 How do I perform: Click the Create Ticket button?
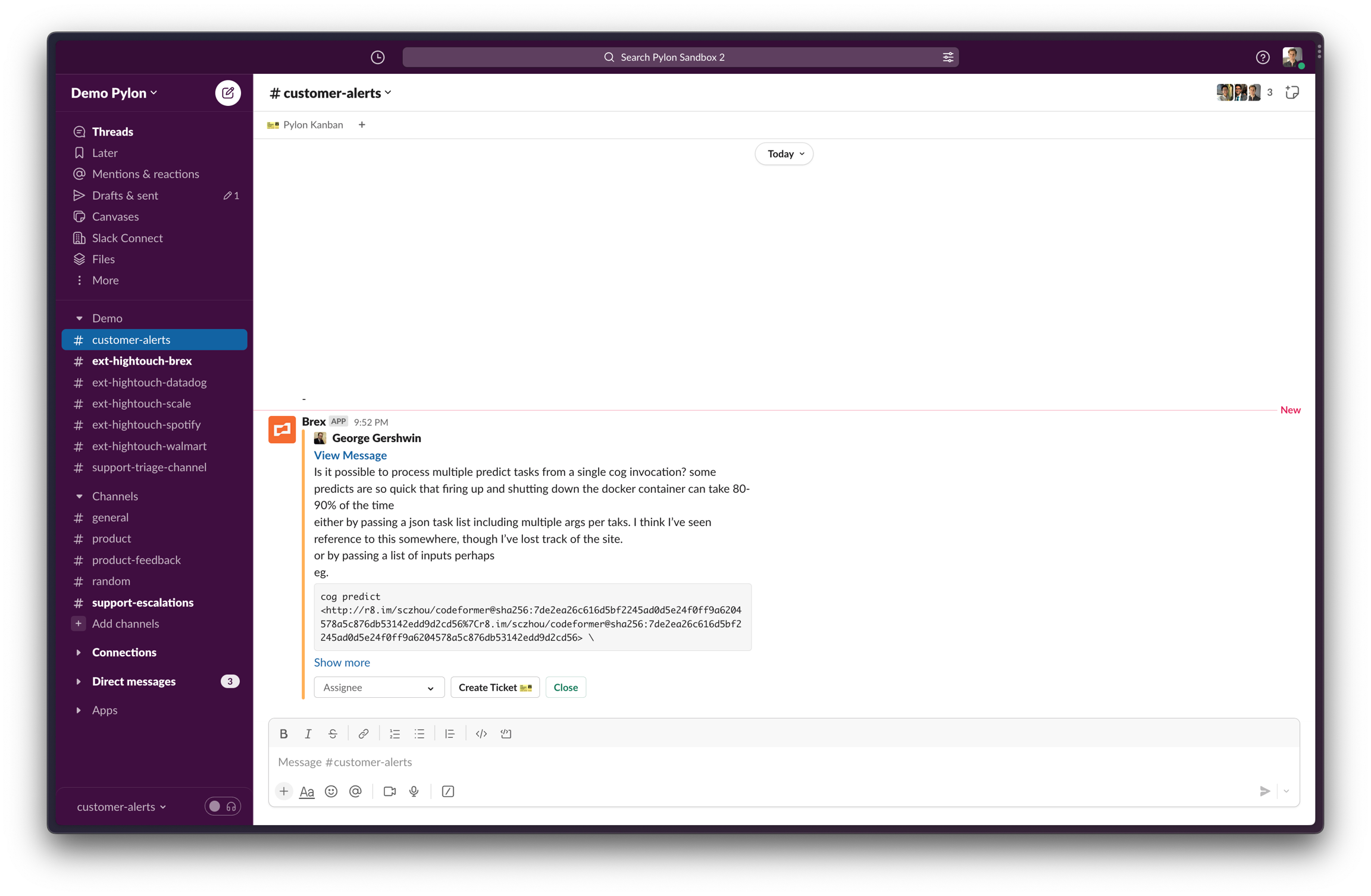494,687
